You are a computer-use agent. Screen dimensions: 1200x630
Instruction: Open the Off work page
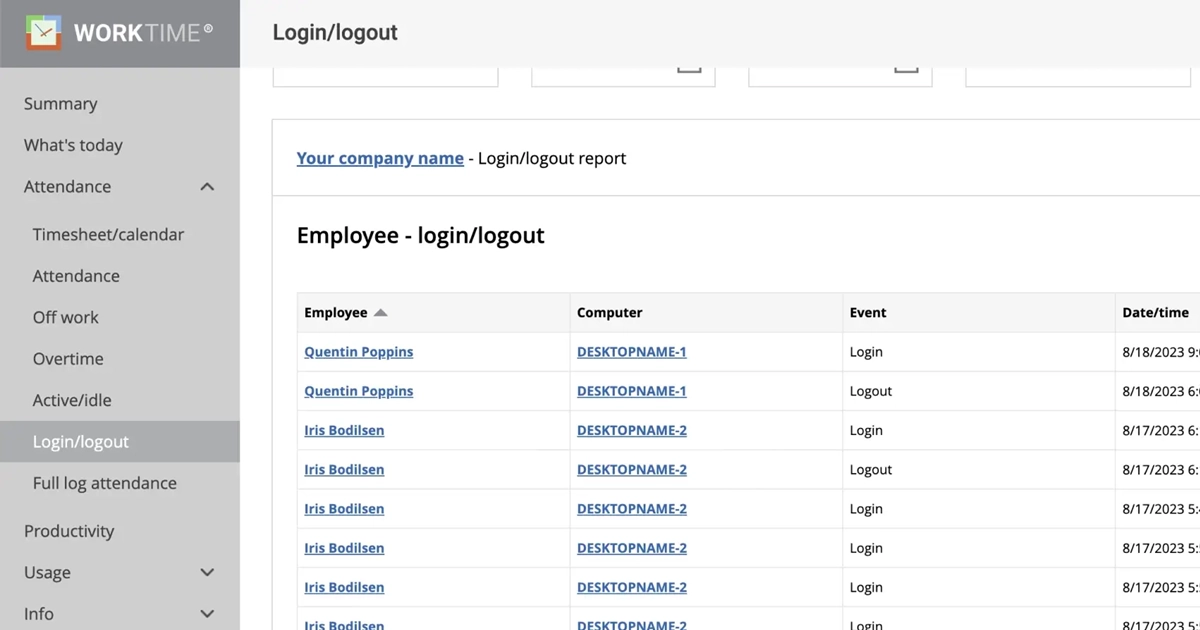(x=65, y=317)
